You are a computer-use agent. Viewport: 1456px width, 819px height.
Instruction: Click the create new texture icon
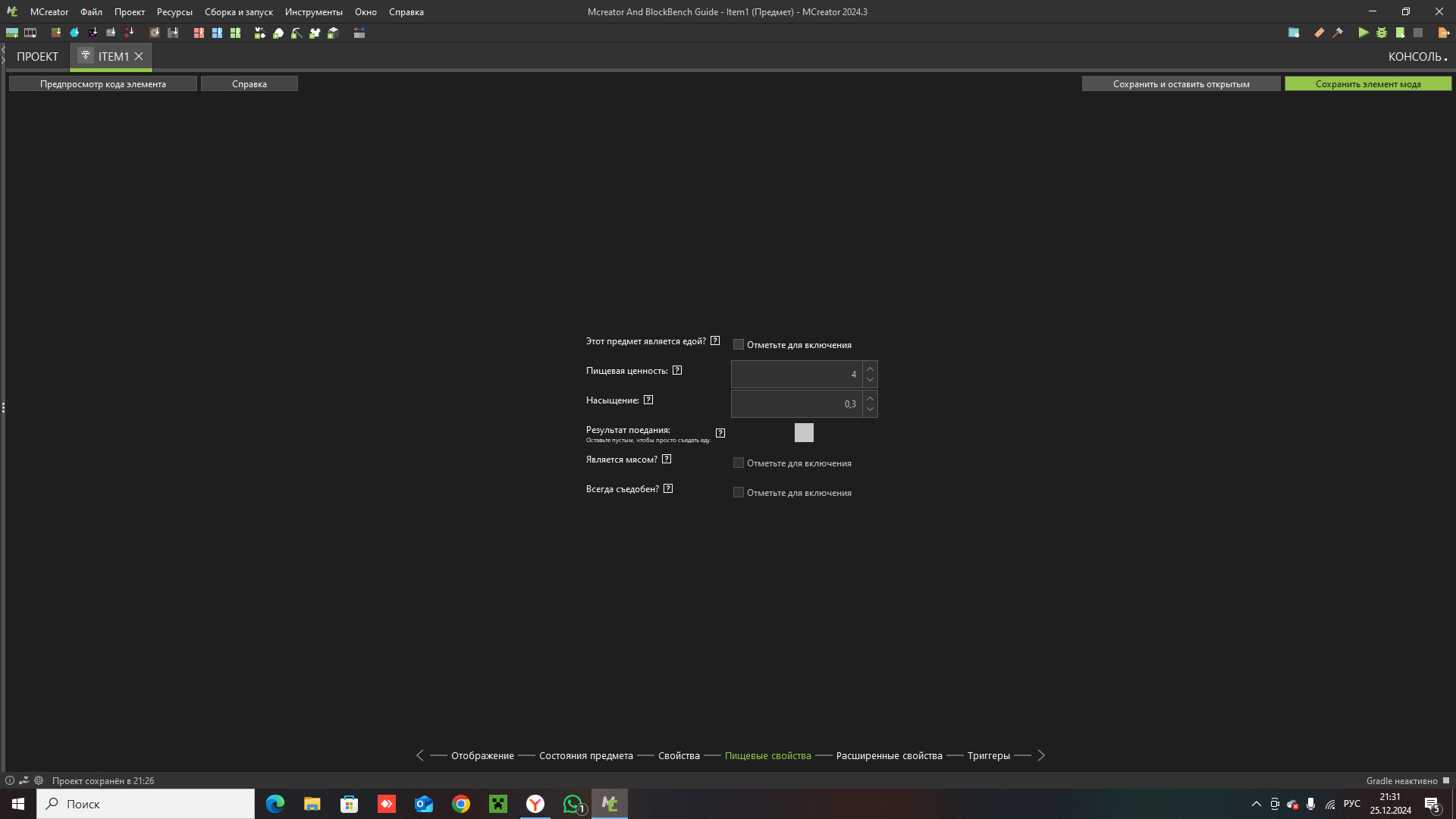click(x=11, y=33)
